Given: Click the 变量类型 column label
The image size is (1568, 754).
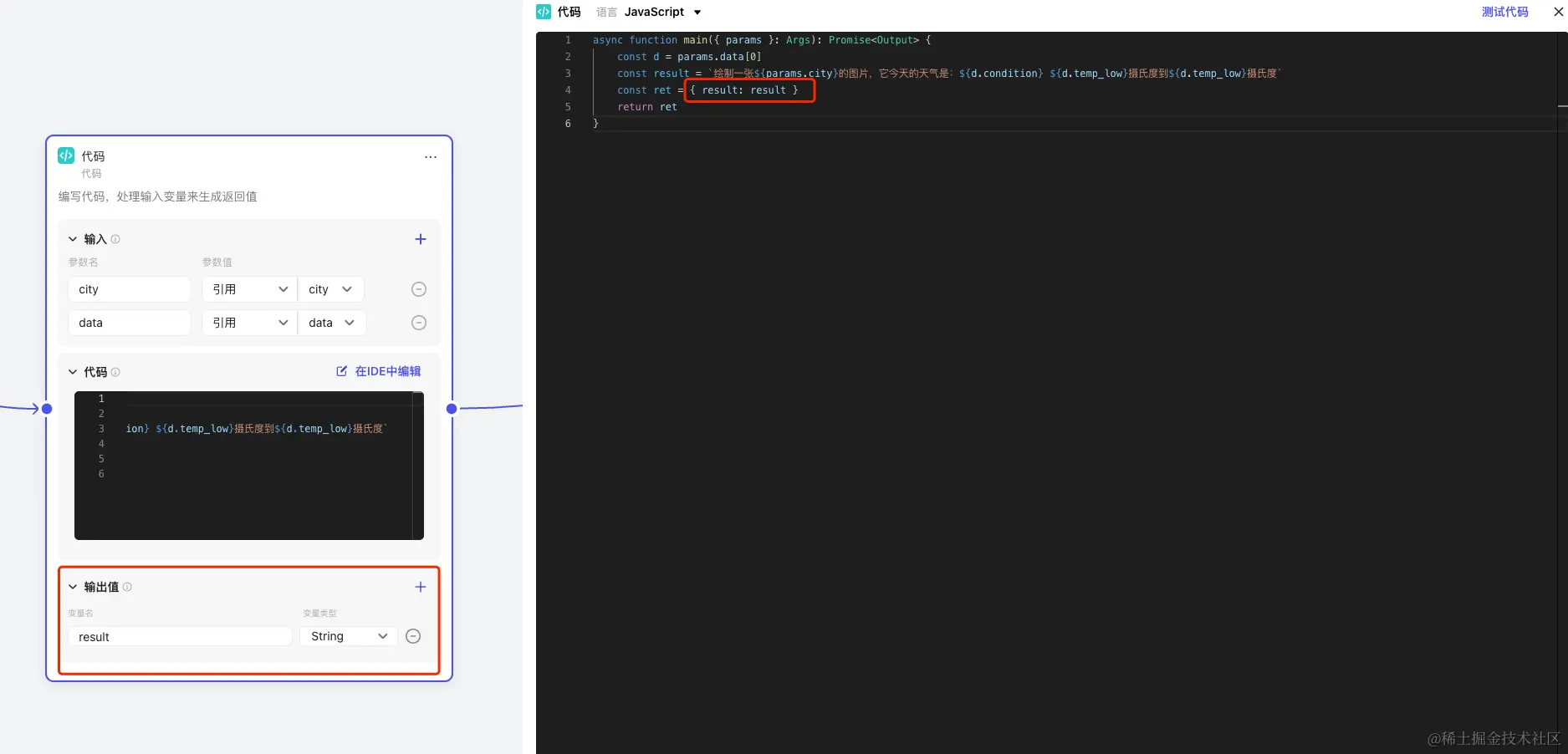Looking at the screenshot, I should [x=319, y=614].
